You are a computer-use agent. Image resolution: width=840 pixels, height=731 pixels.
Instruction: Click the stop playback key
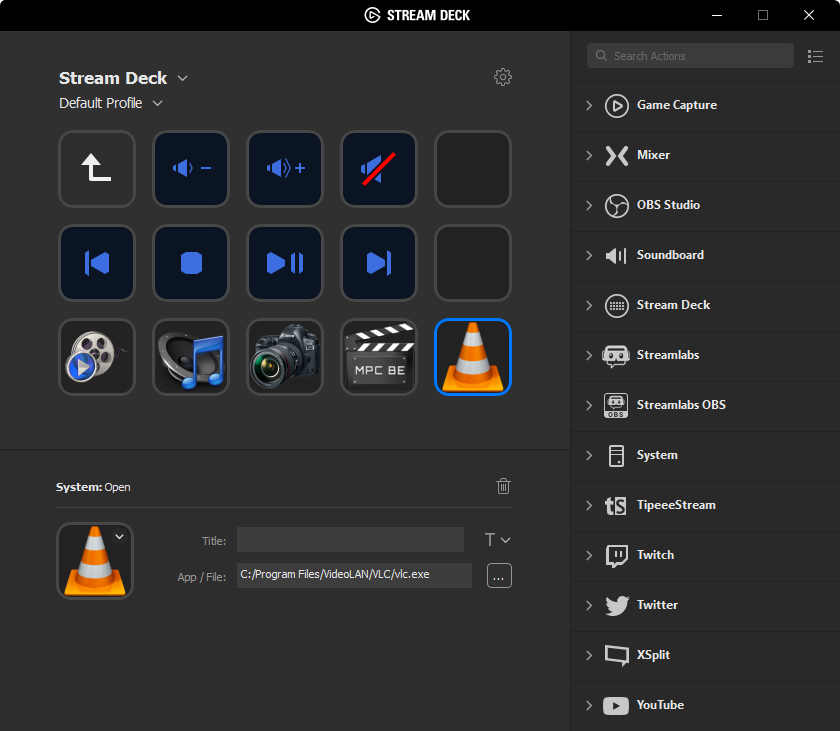pos(190,263)
